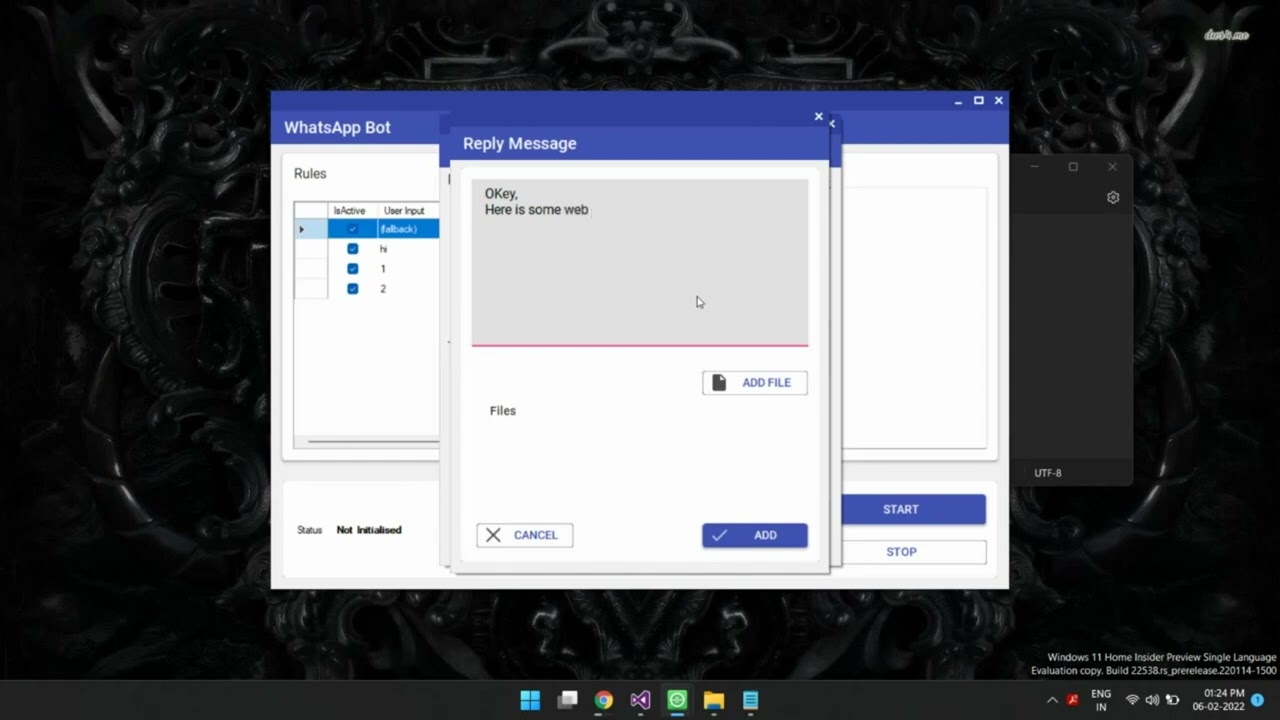Click the 'Not Initialised' status text

369,530
